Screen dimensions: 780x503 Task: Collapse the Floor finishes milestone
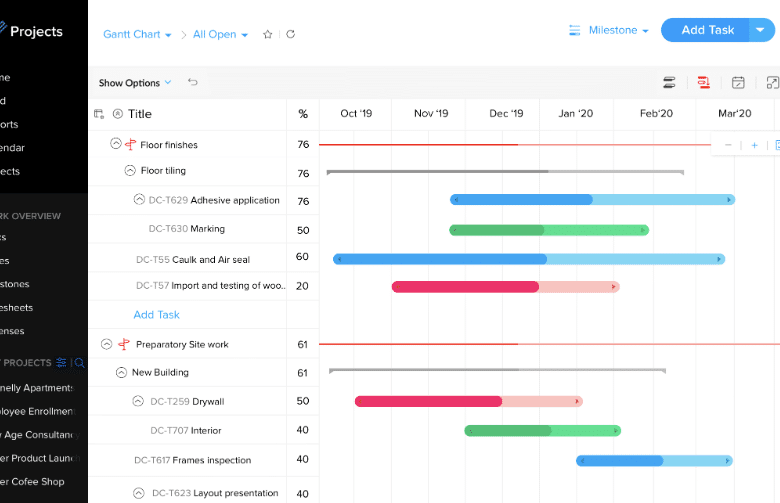point(115,144)
